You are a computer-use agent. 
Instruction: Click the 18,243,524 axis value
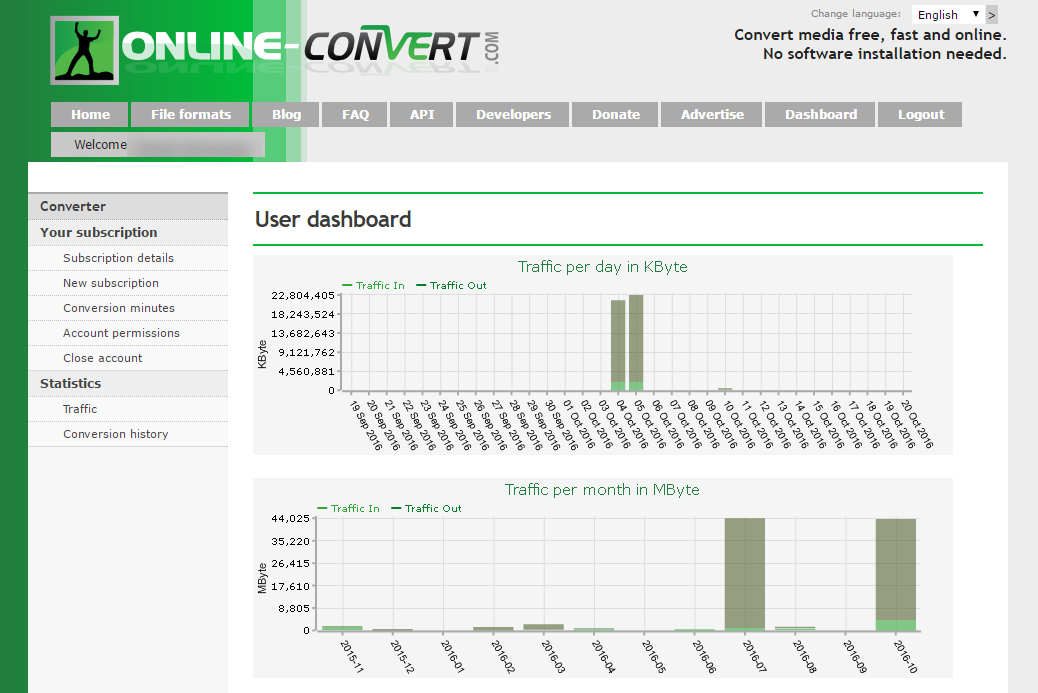pos(303,314)
